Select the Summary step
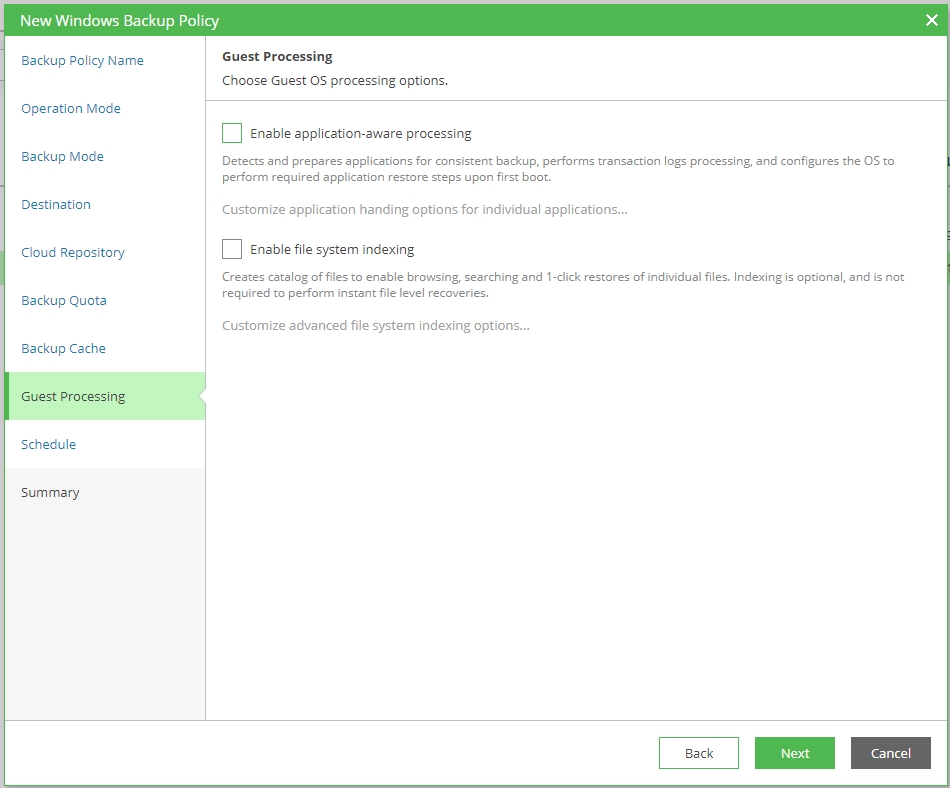Image resolution: width=950 pixels, height=788 pixels. click(50, 492)
